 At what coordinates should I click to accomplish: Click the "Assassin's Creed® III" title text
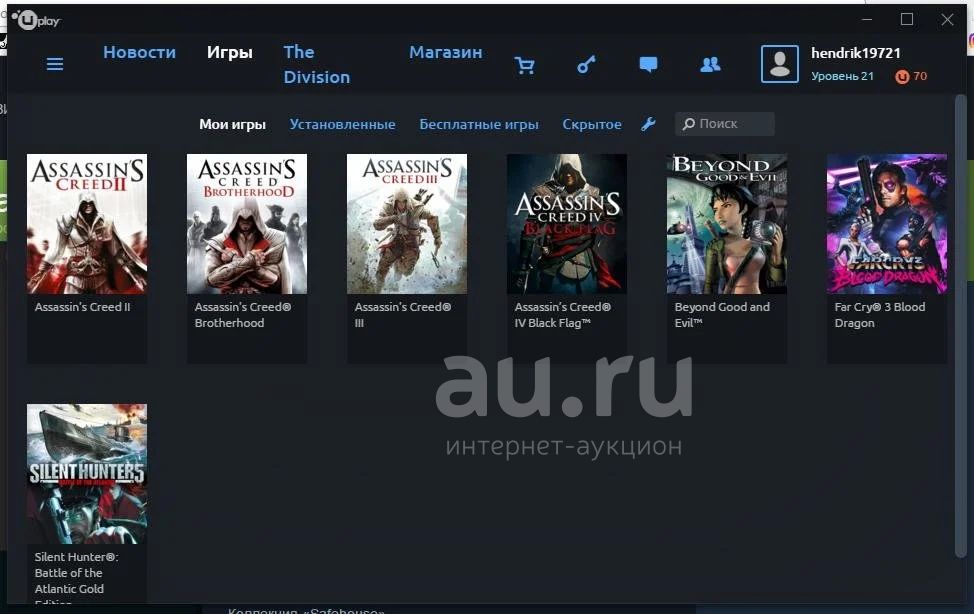[403, 315]
